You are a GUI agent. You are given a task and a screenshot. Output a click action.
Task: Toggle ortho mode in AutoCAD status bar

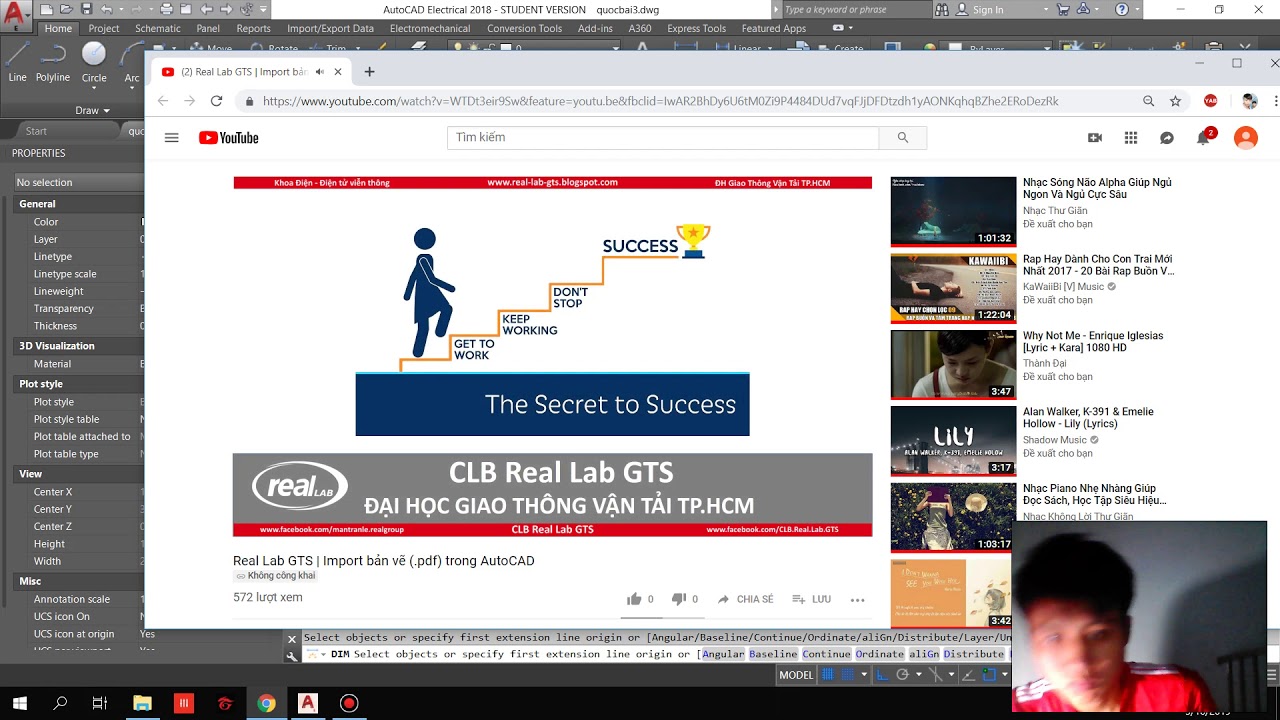click(883, 675)
